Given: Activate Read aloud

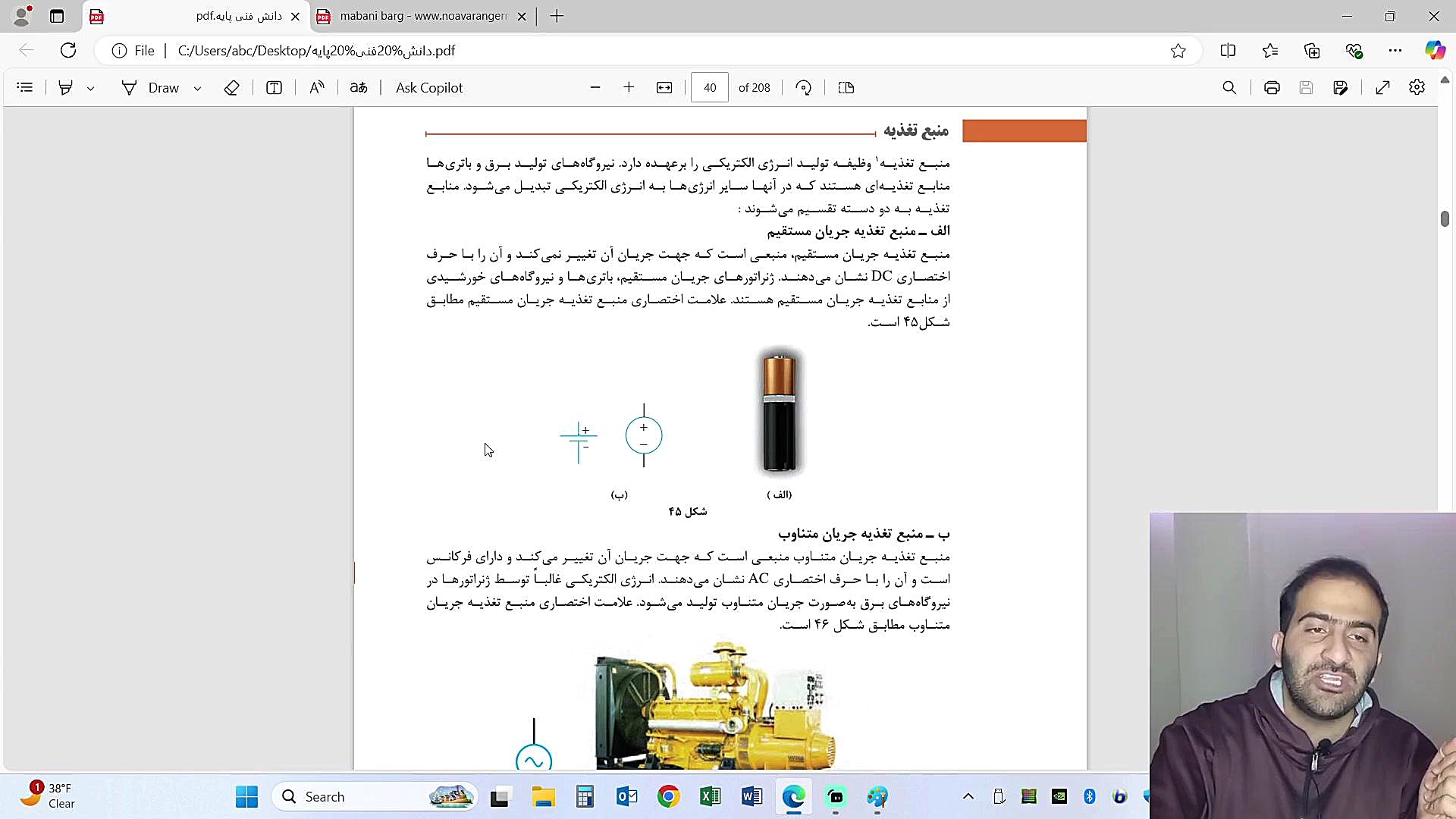Looking at the screenshot, I should 317,88.
